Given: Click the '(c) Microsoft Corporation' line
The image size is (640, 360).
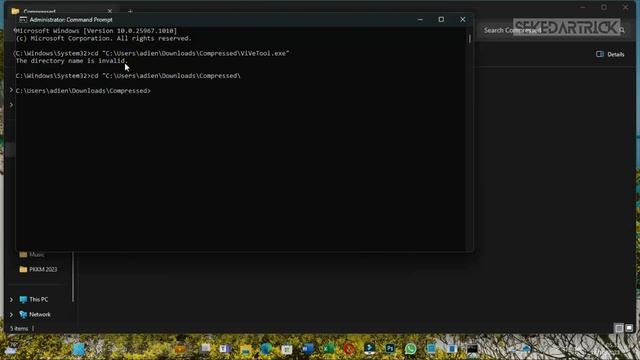Looking at the screenshot, I should pos(104,38).
